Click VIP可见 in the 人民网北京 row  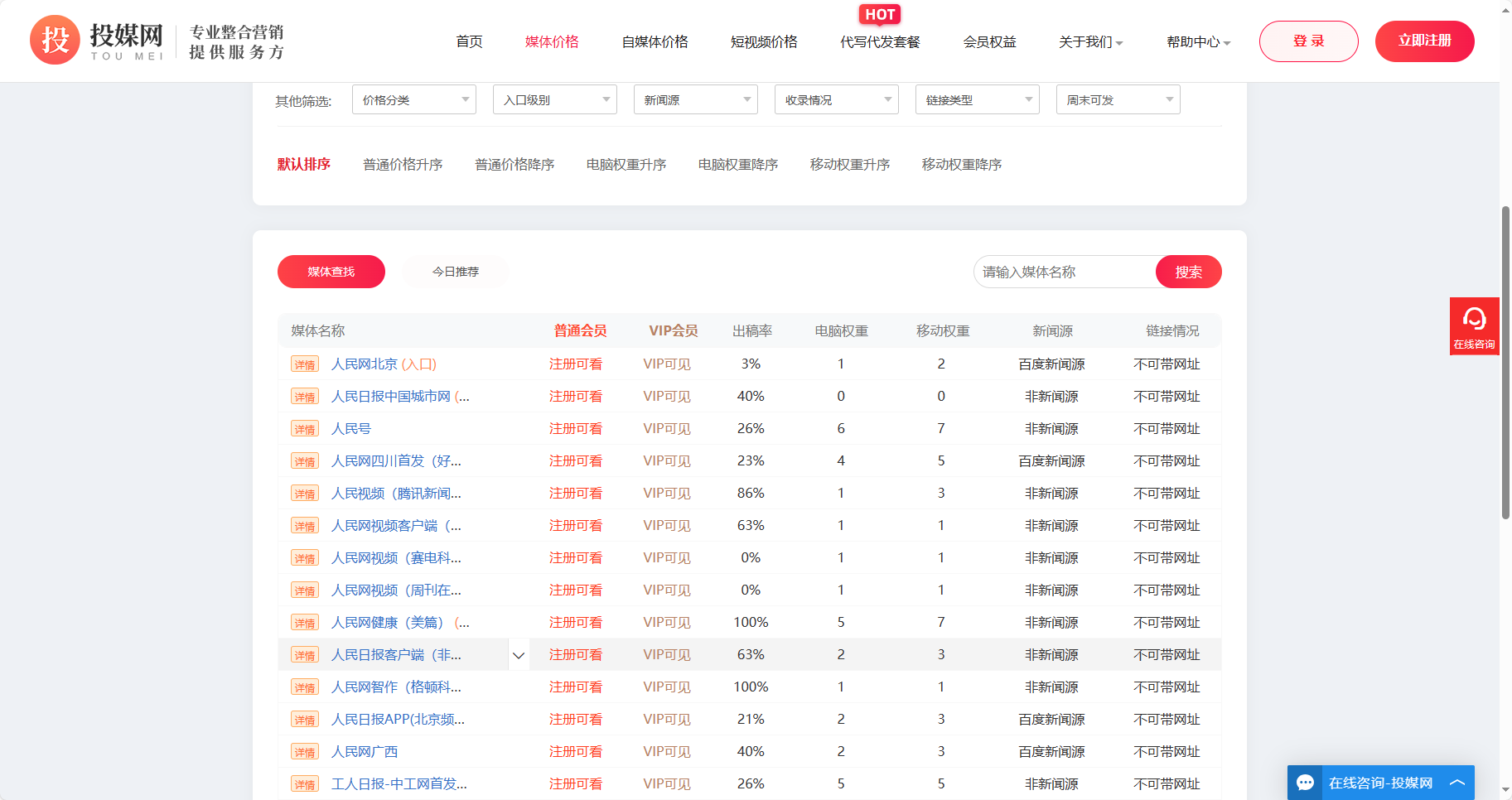pos(667,364)
